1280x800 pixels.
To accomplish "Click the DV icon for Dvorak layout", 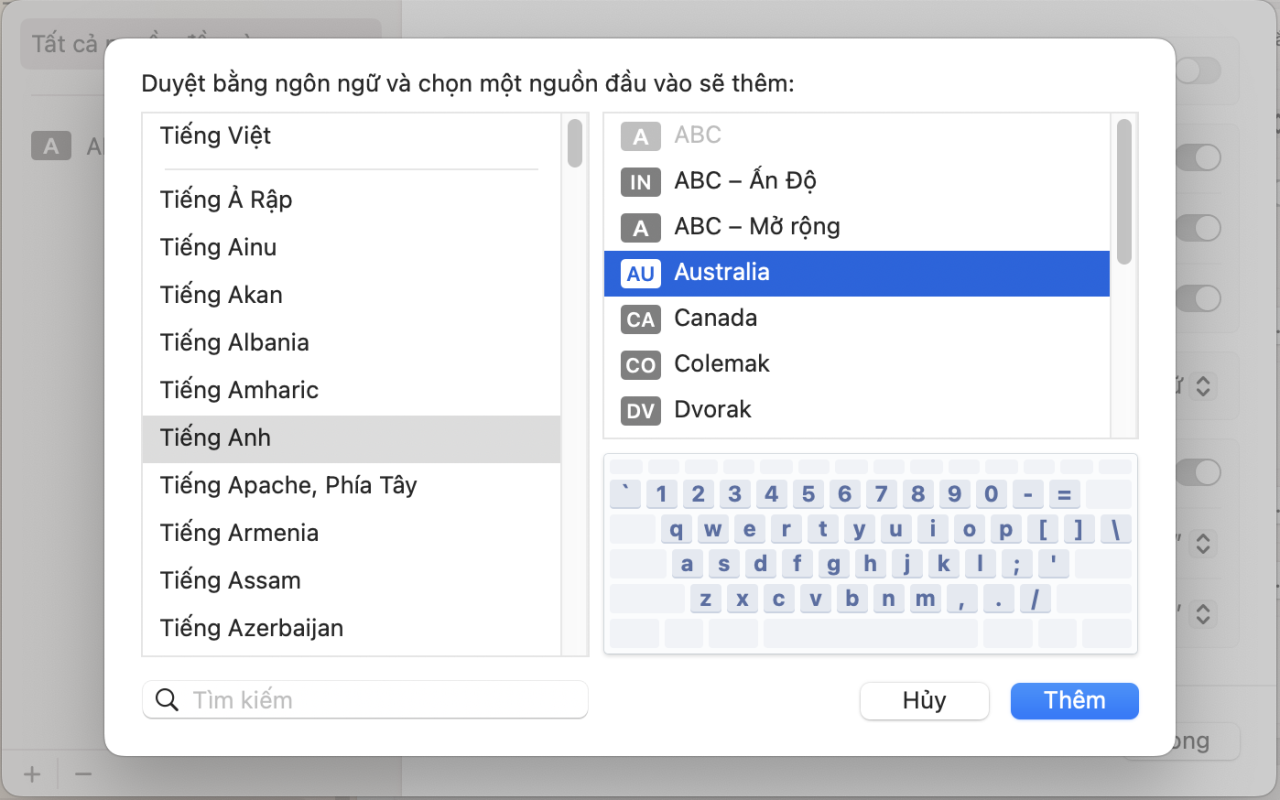I will [640, 410].
